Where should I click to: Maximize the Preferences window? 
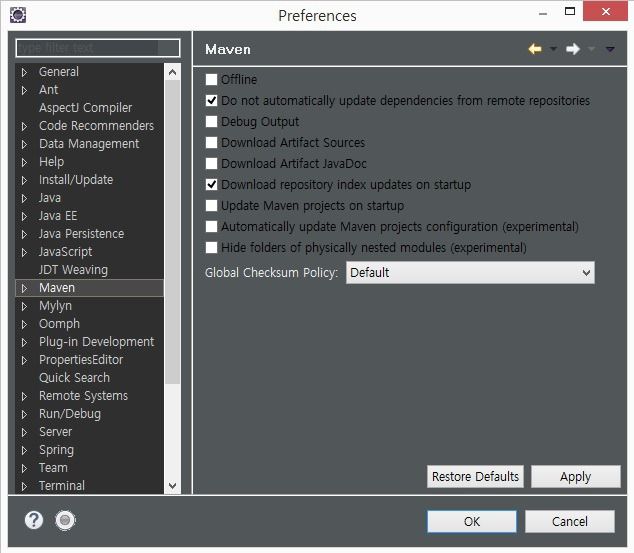click(x=570, y=11)
